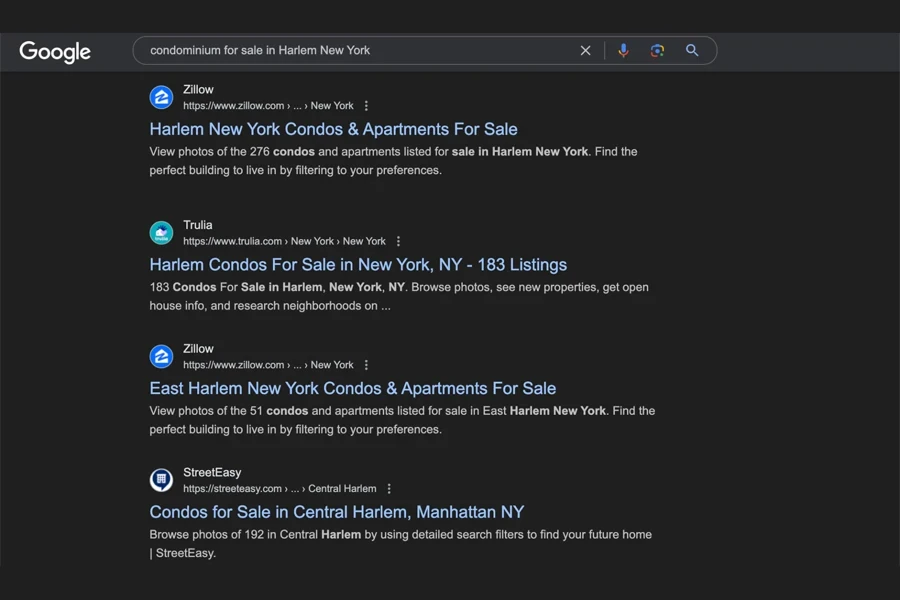Click Zillow favicon of first Harlem result
900x600 pixels.
click(x=161, y=97)
